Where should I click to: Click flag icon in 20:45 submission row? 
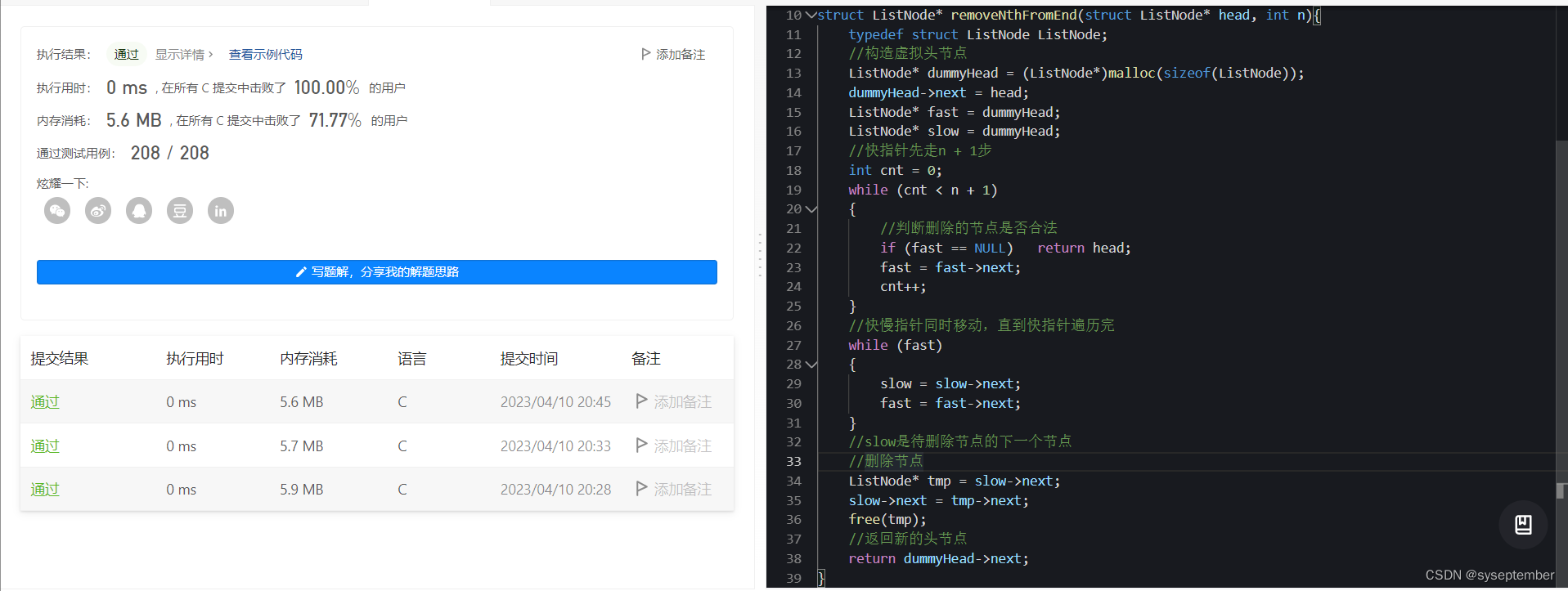(x=641, y=401)
